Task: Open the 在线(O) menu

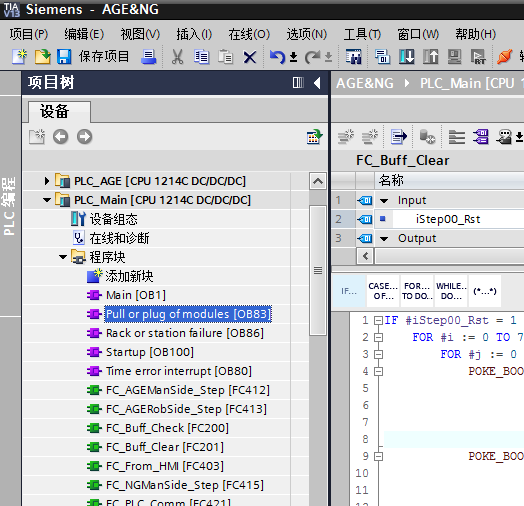Action: coord(249,34)
